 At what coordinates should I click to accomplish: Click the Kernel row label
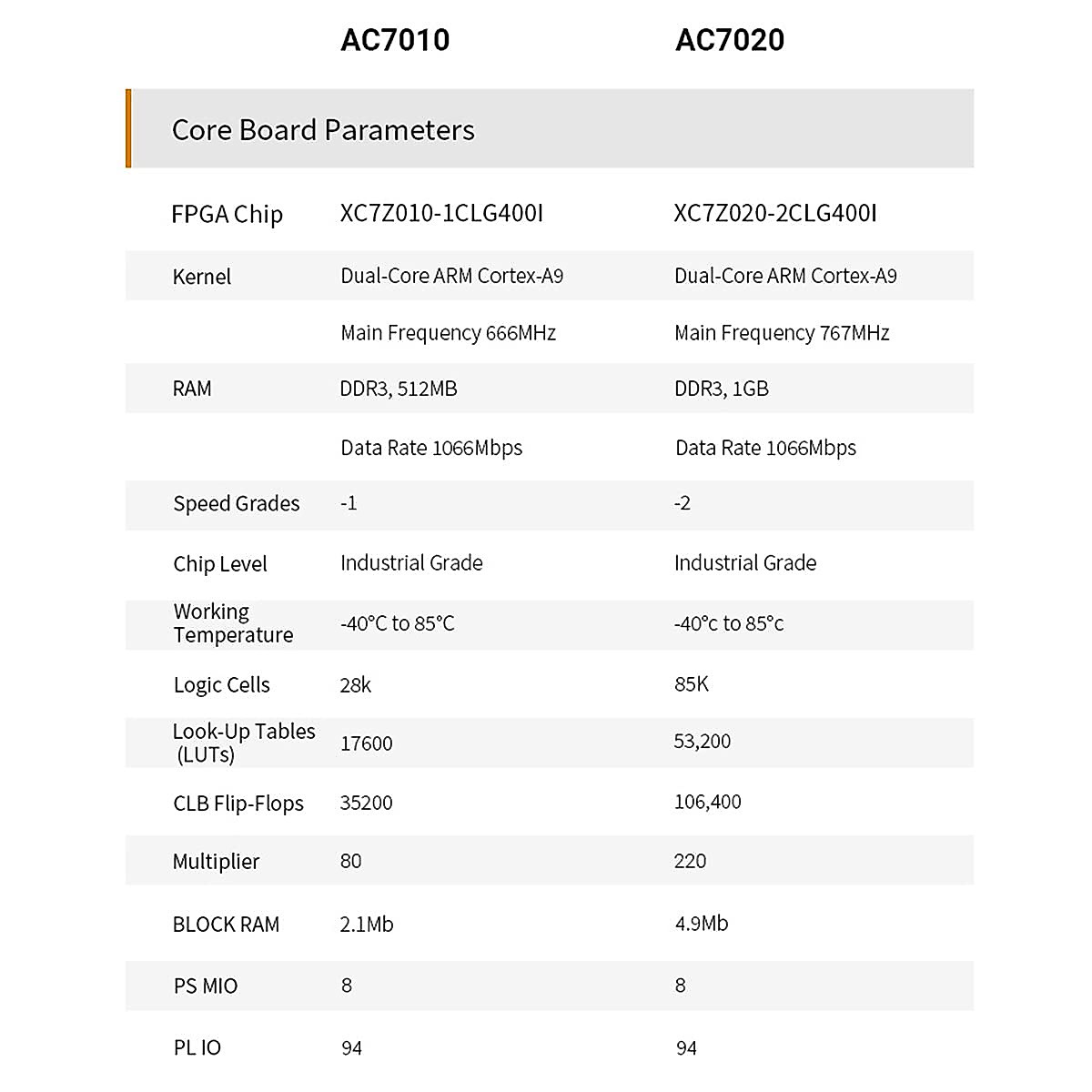coord(201,277)
